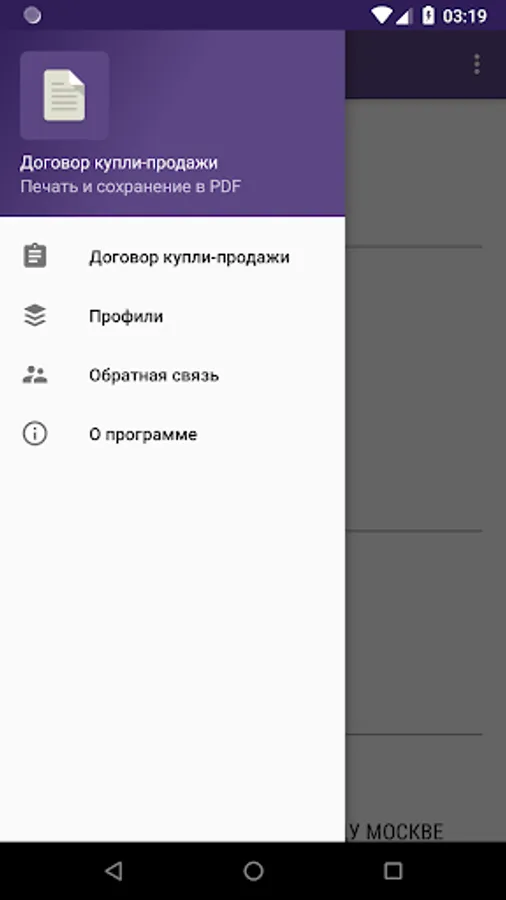Open the three-dot overflow menu
The image size is (506, 900).
click(477, 64)
